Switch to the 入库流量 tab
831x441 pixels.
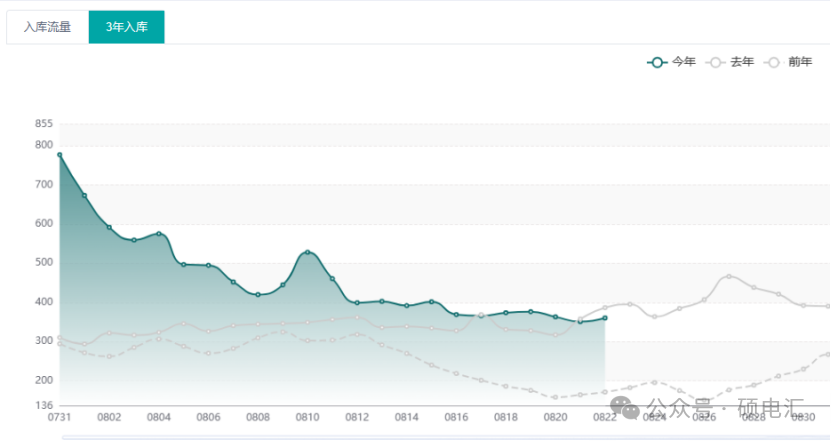coord(47,27)
